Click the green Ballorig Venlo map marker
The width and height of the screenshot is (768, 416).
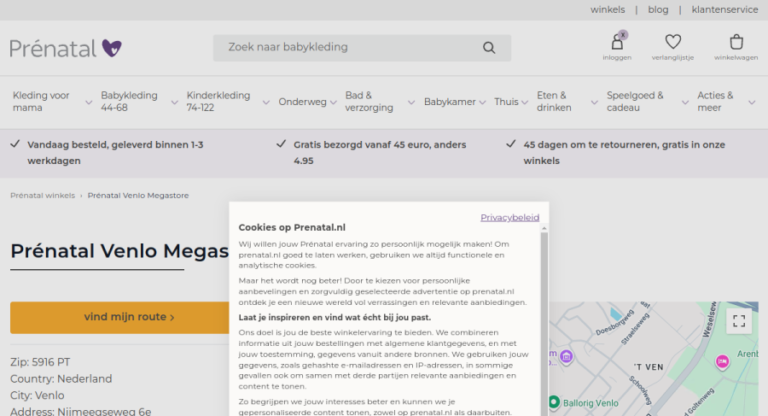554,402
